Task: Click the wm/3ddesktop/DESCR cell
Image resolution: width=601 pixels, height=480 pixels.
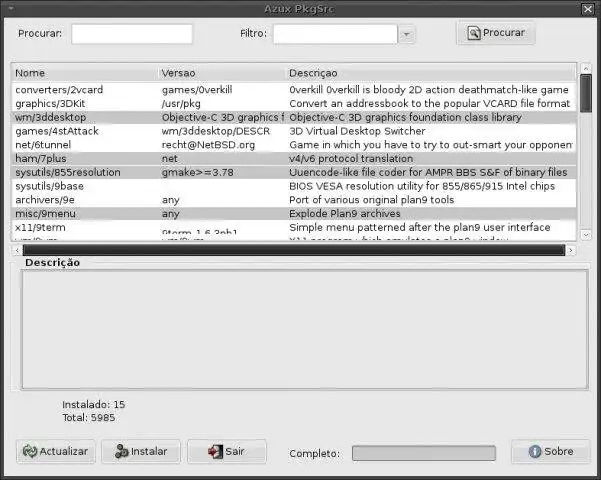Action: 216,131
